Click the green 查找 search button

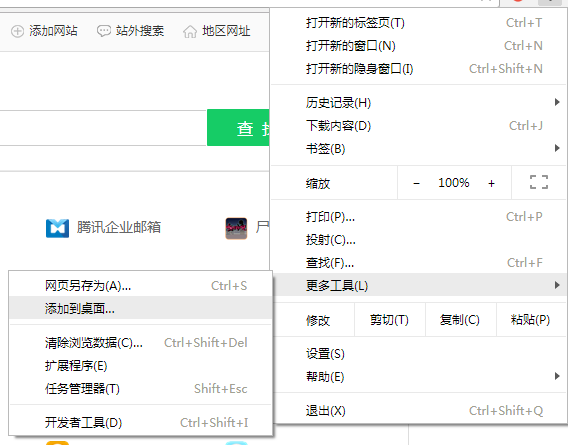tap(238, 128)
